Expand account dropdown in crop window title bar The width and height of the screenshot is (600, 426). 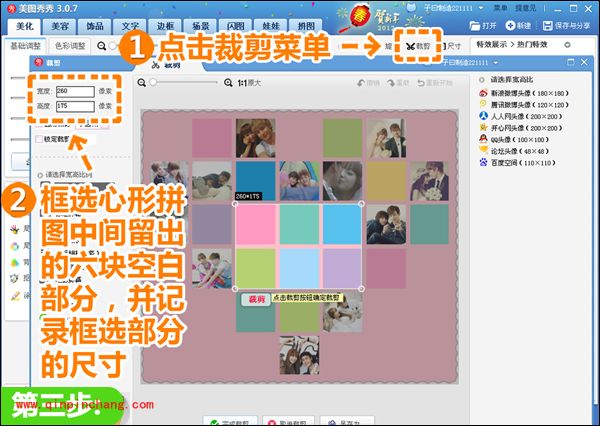click(x=496, y=62)
